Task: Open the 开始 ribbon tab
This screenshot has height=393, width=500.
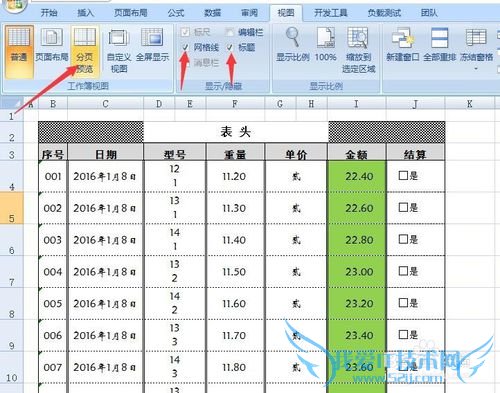Action: (x=49, y=13)
